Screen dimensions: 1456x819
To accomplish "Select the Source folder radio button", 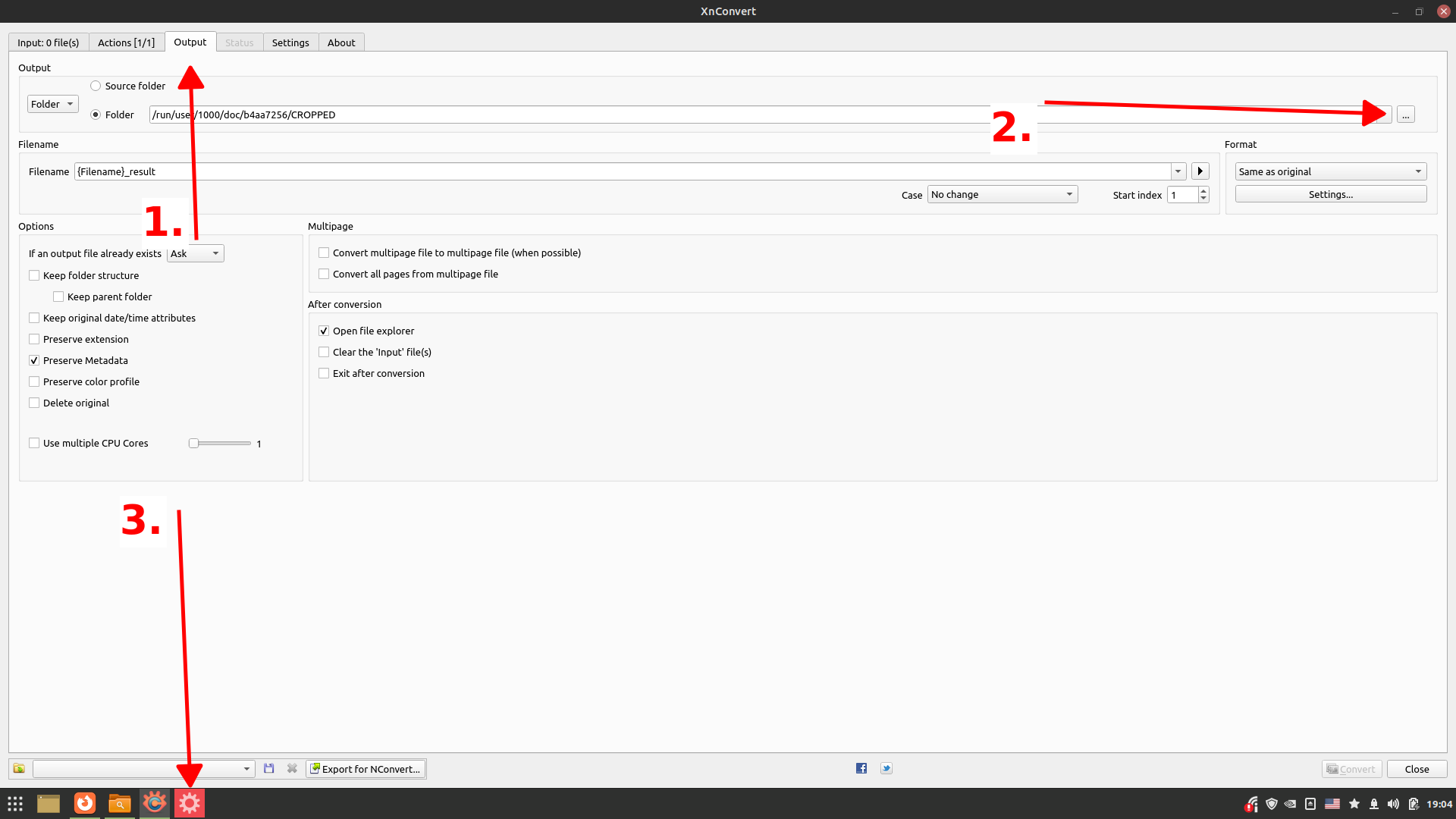I will [x=96, y=86].
